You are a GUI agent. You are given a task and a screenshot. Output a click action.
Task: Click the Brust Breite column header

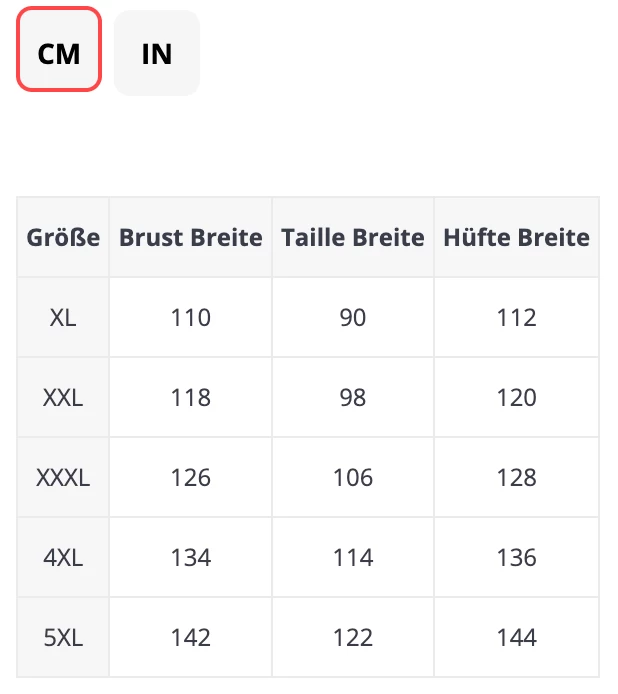click(191, 238)
